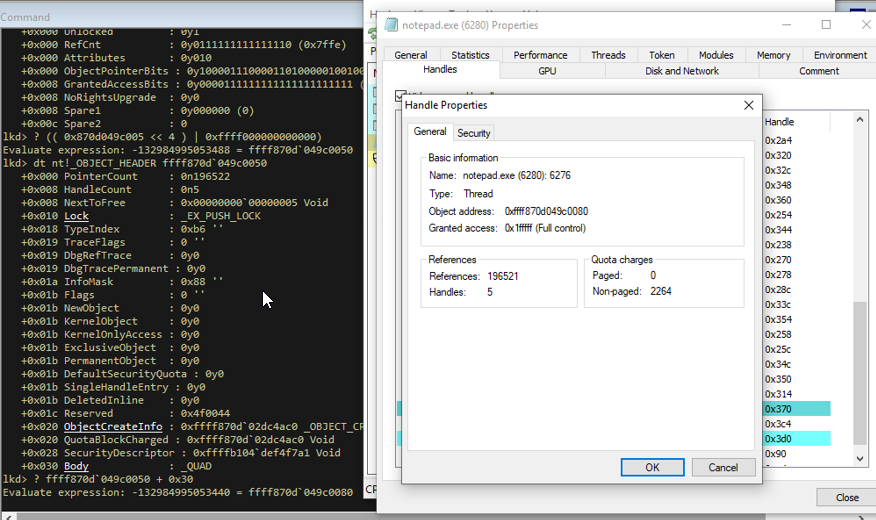876x520 pixels.
Task: Click the handle list scroll-up arrow
Action: (860, 120)
